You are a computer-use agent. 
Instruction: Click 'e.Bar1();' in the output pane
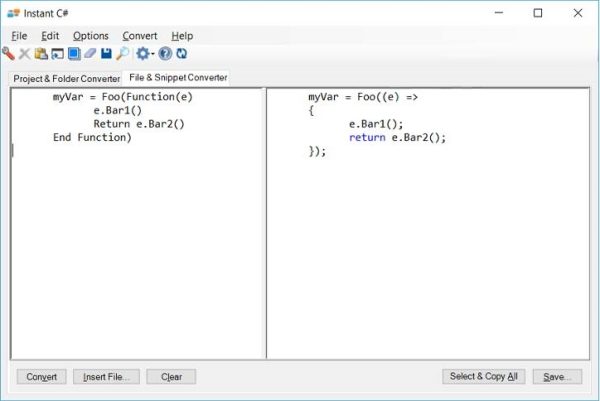376,124
